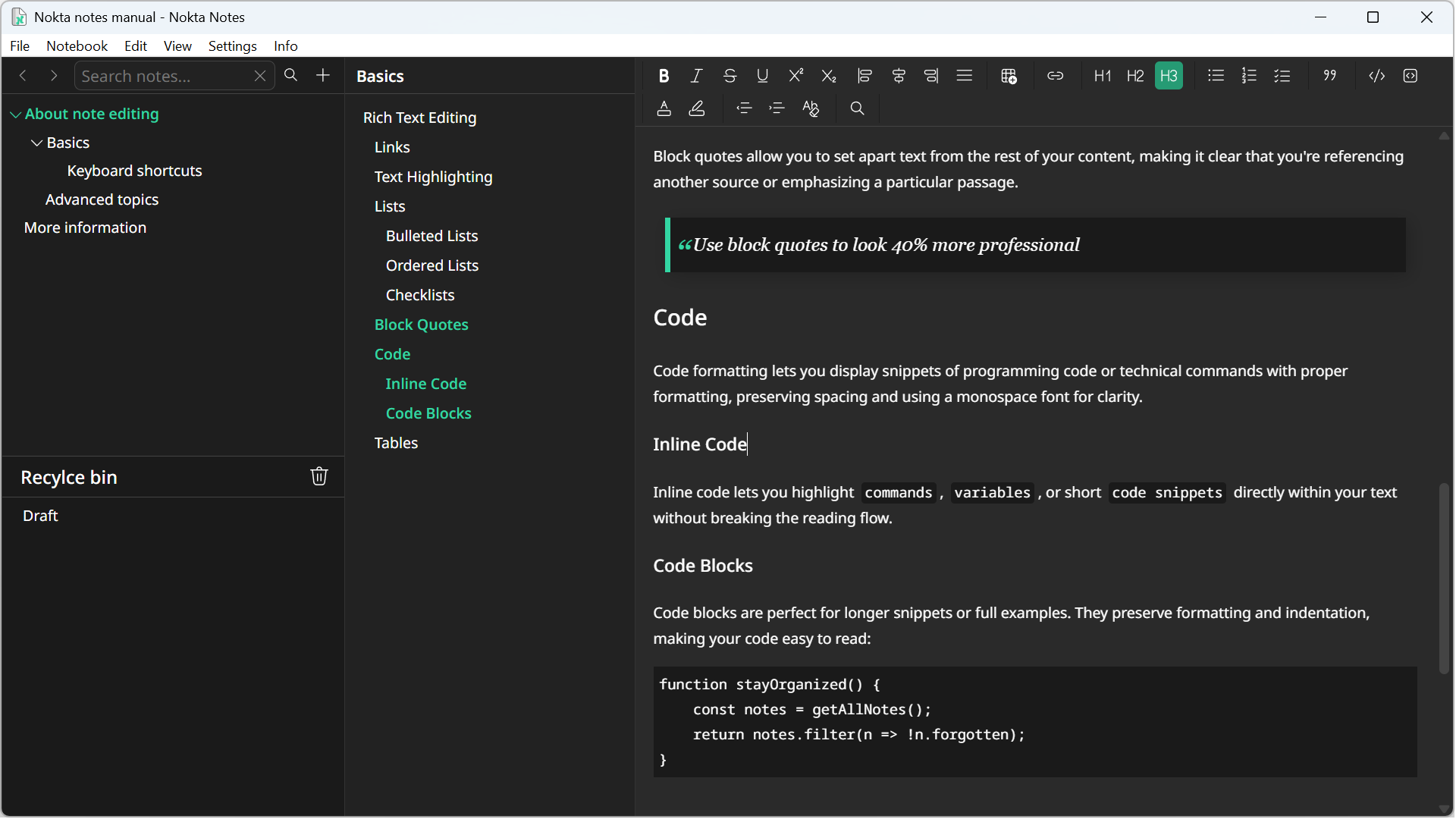Insert a hyperlink with the link icon

pos(1056,75)
